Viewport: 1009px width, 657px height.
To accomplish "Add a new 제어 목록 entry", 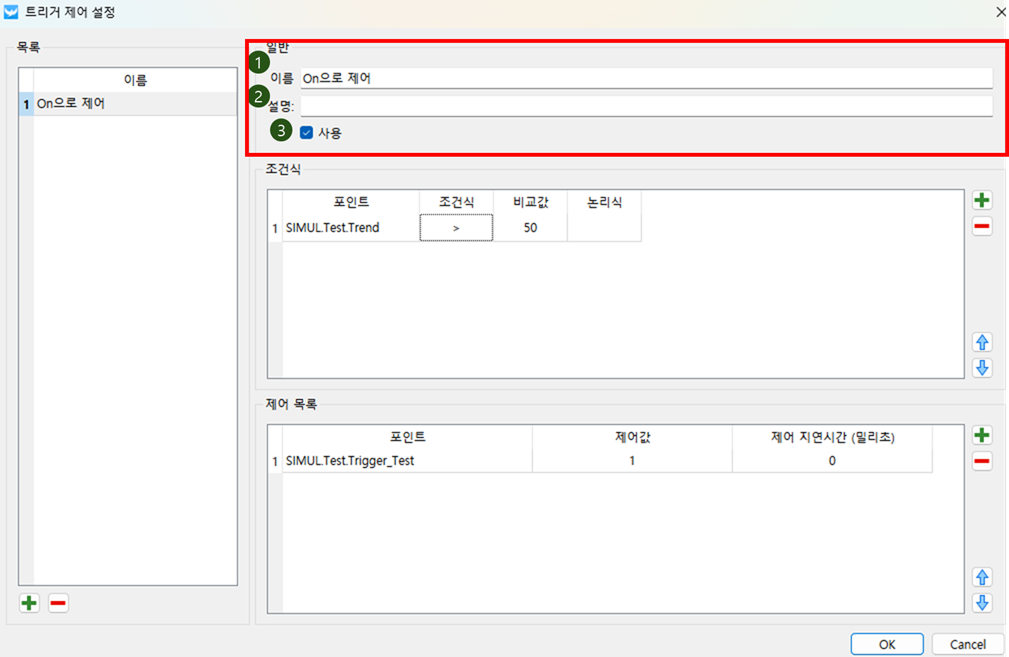I will point(982,435).
